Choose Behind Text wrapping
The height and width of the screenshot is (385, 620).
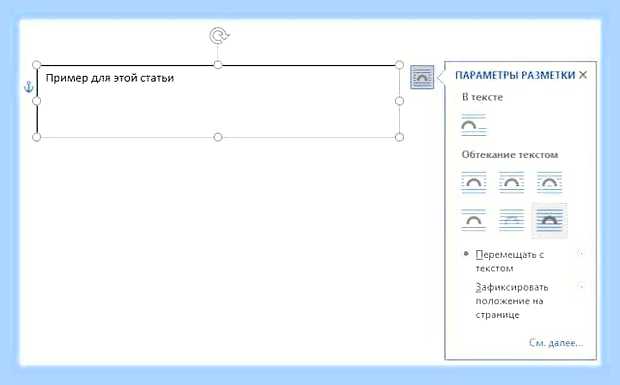511,220
